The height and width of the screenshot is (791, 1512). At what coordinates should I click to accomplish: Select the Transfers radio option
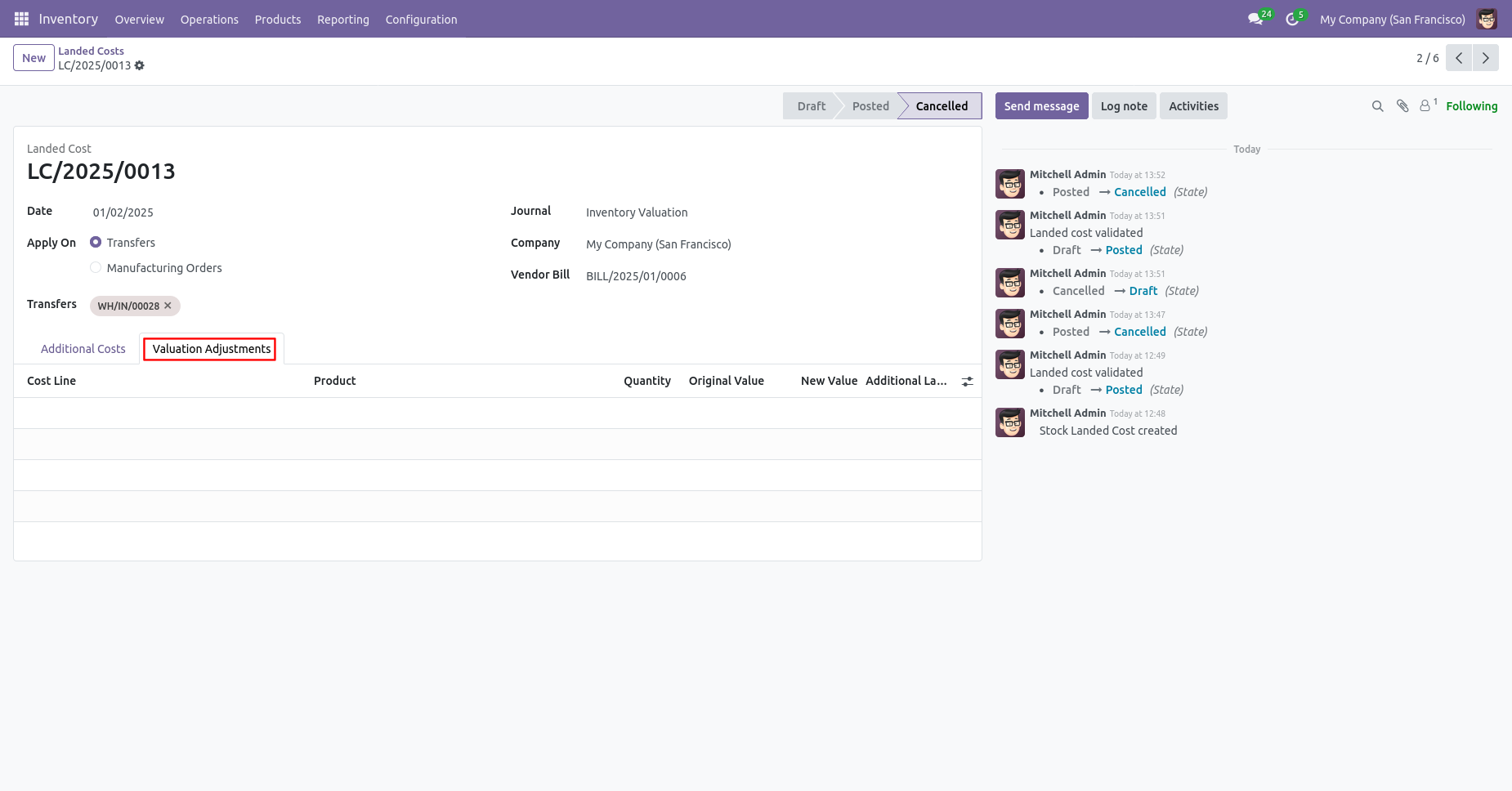click(x=96, y=243)
